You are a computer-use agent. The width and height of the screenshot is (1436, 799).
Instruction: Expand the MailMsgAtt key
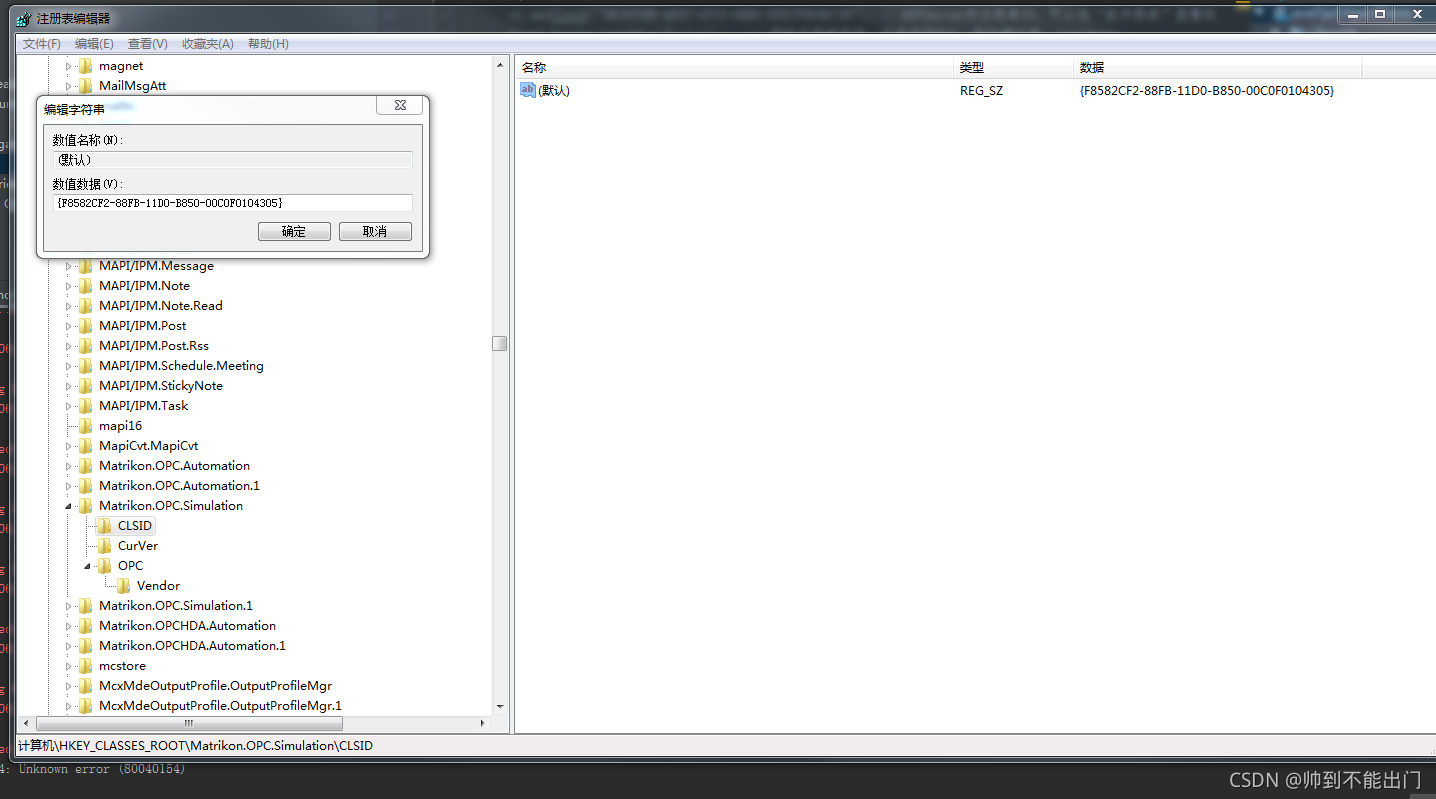point(70,86)
